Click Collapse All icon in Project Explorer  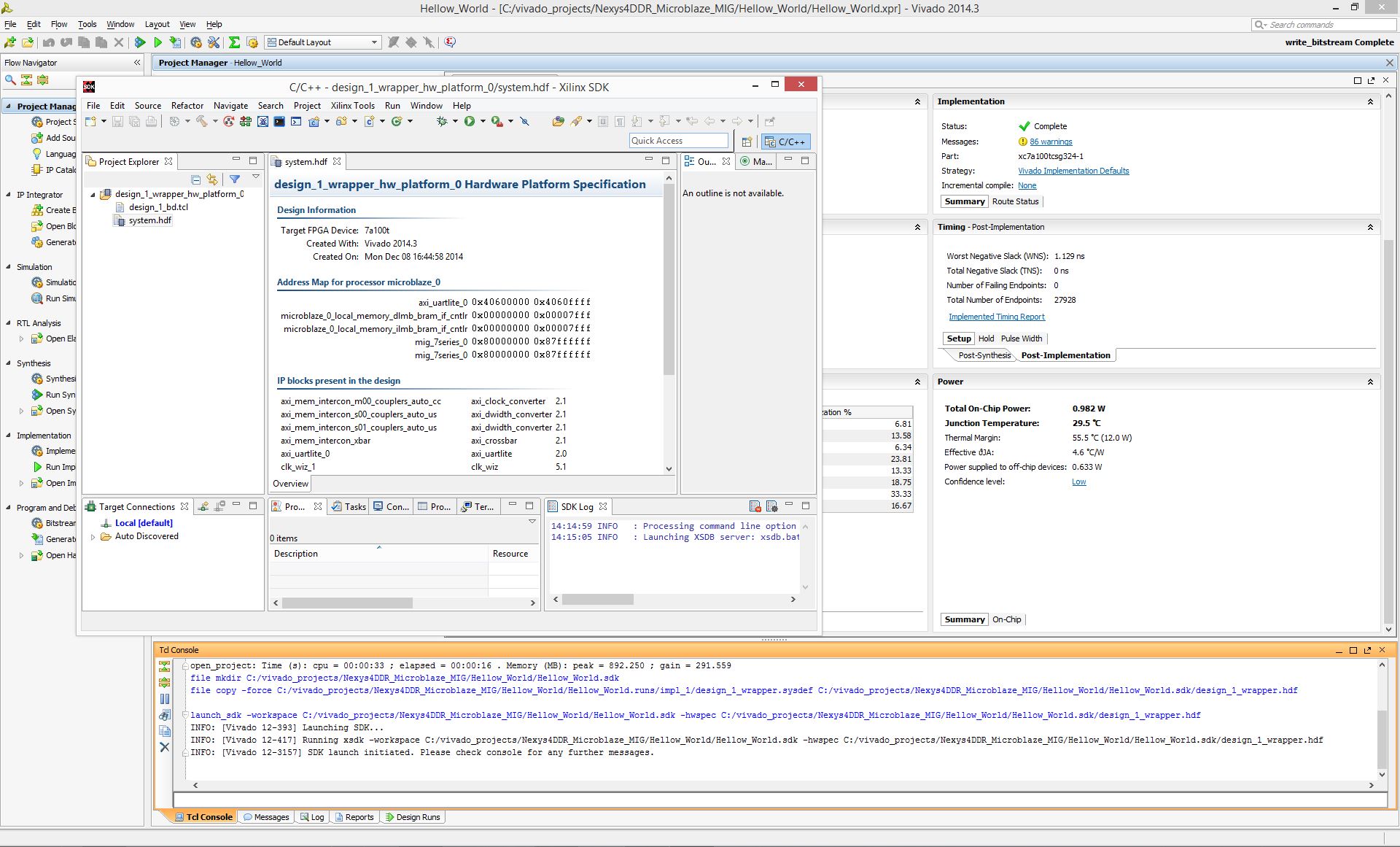click(x=195, y=179)
